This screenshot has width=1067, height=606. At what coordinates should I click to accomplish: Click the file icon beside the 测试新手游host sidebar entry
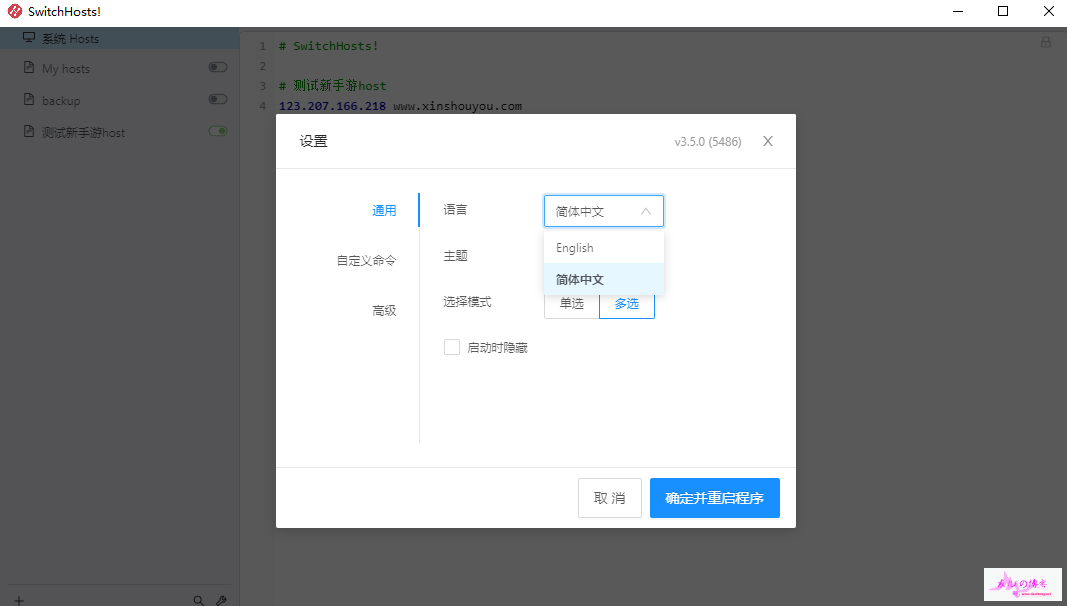29,131
